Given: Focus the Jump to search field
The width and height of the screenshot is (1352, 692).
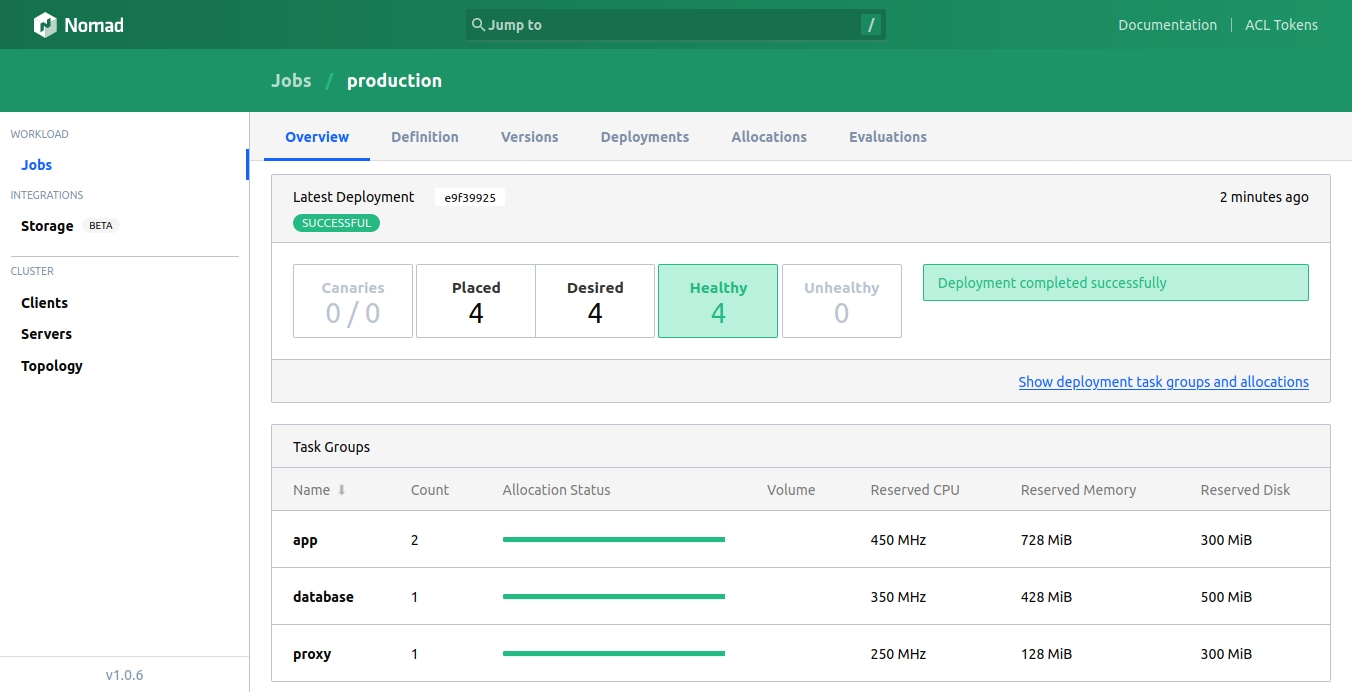Looking at the screenshot, I should point(676,25).
